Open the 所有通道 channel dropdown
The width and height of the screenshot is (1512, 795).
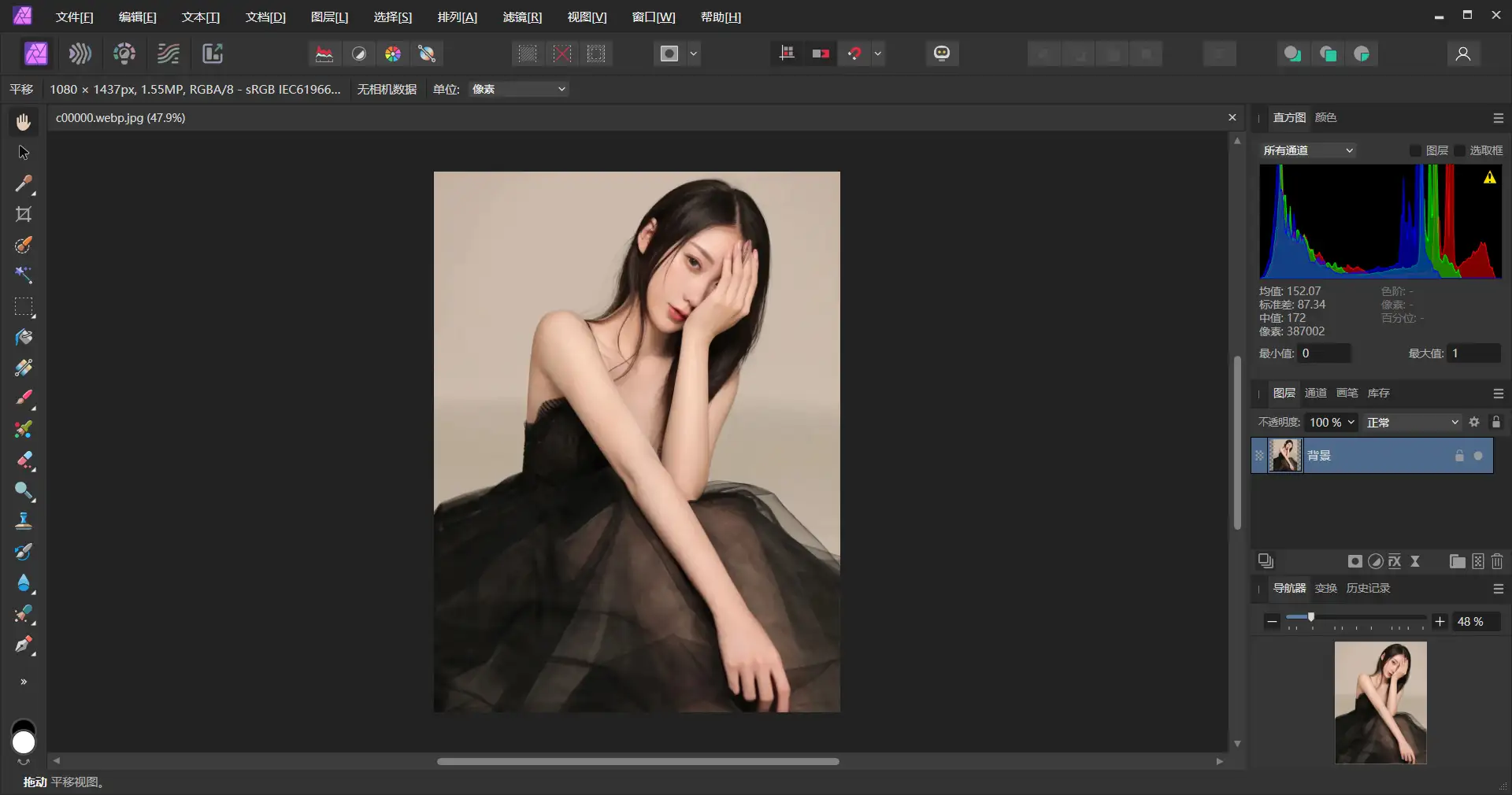point(1307,150)
